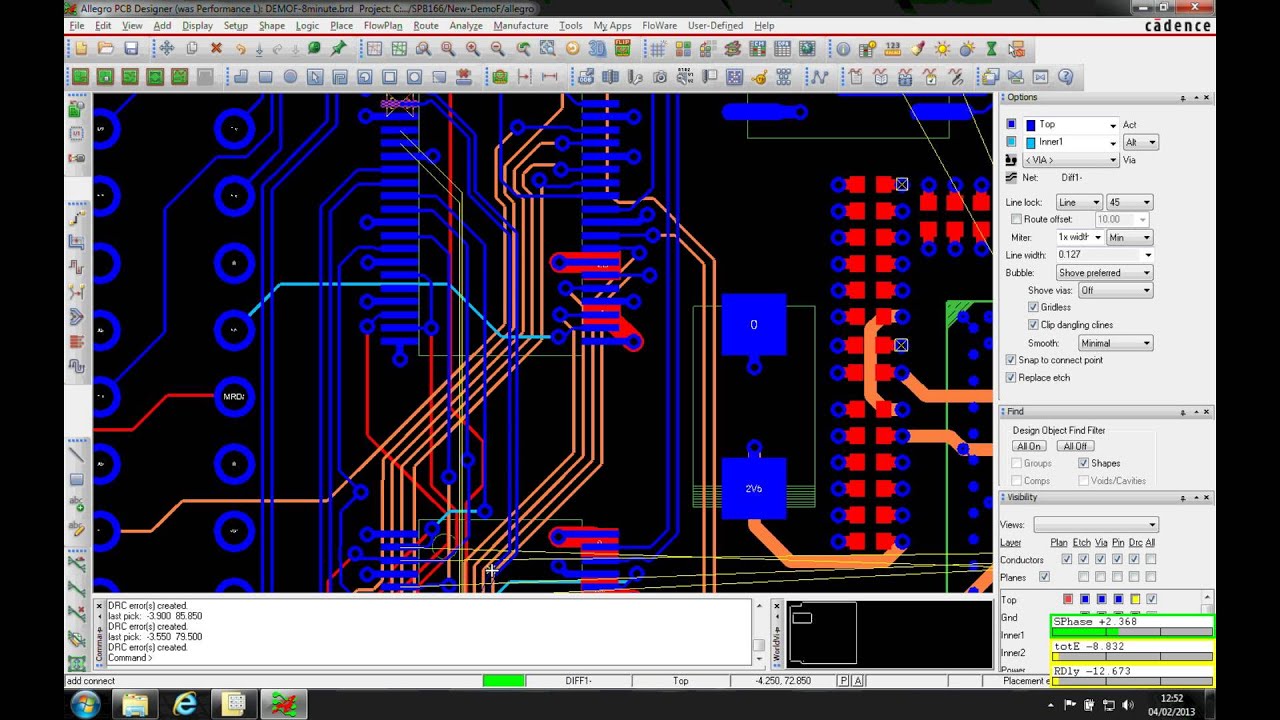
Task: Click the blue Show Element info icon
Action: point(843,48)
